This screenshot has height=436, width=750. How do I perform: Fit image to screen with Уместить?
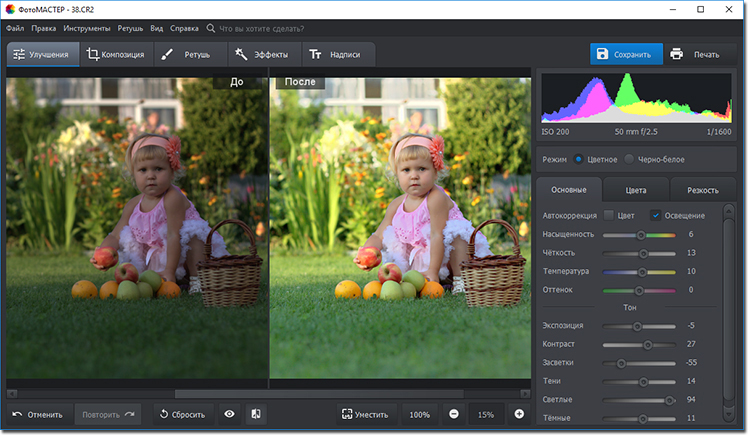(364, 414)
